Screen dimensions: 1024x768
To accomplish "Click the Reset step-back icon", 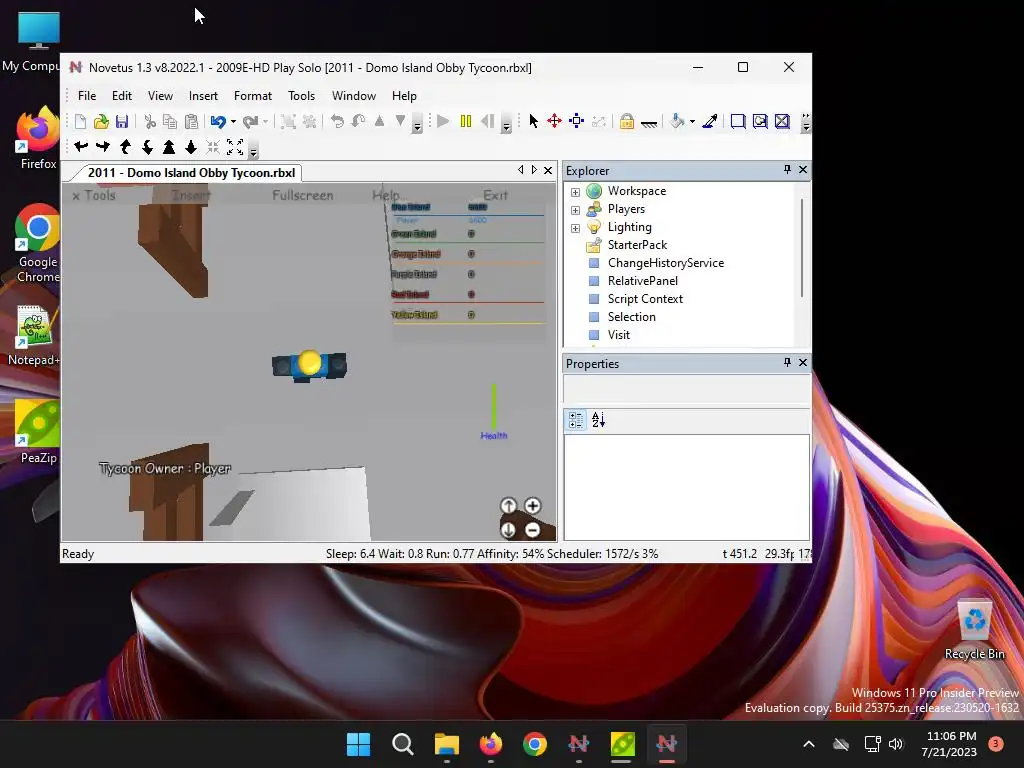I will pyautogui.click(x=487, y=121).
